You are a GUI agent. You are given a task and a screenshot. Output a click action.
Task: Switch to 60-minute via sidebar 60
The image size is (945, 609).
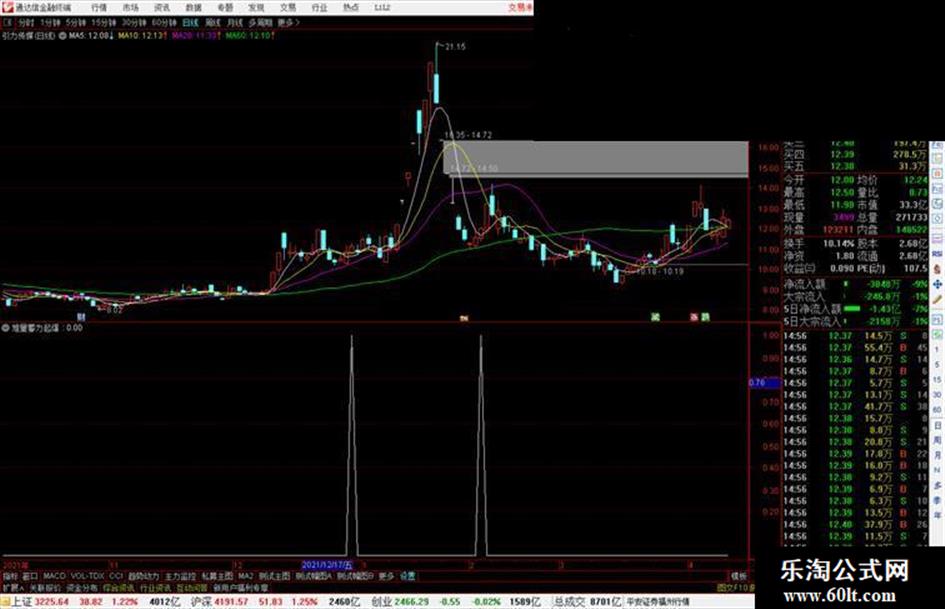point(937,409)
